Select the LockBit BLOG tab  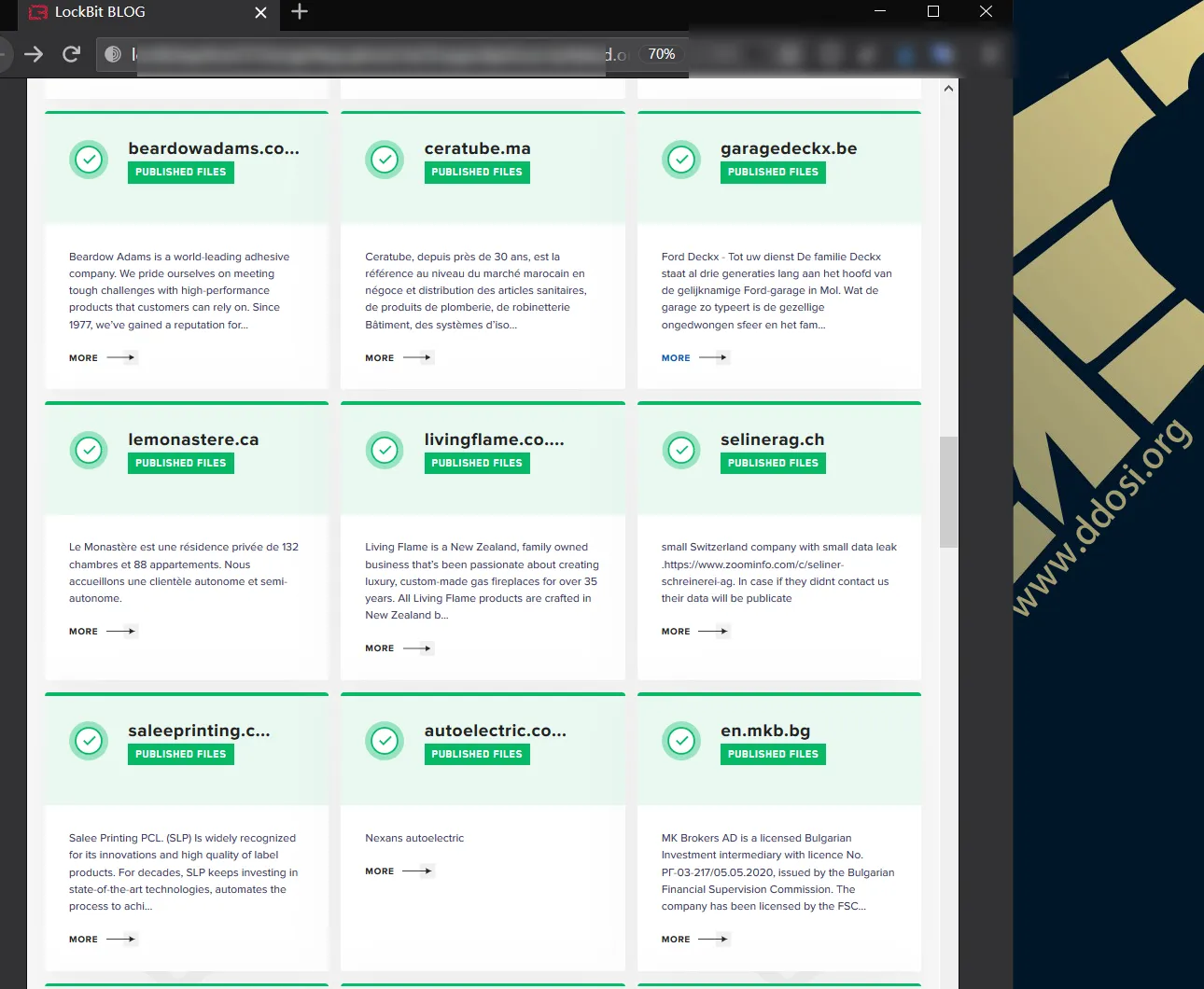pyautogui.click(x=148, y=14)
